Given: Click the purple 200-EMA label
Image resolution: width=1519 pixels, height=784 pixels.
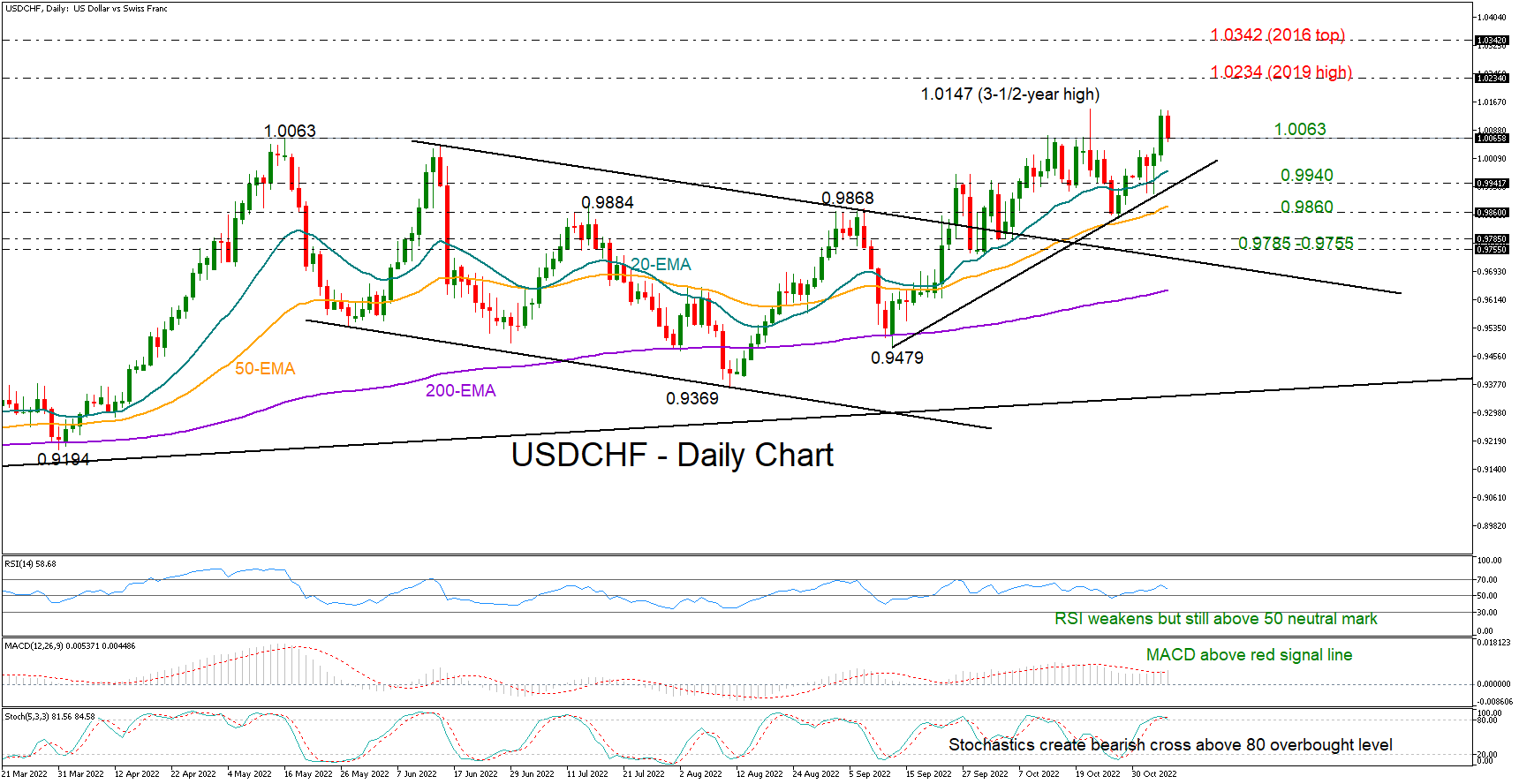Looking at the screenshot, I should click(461, 391).
